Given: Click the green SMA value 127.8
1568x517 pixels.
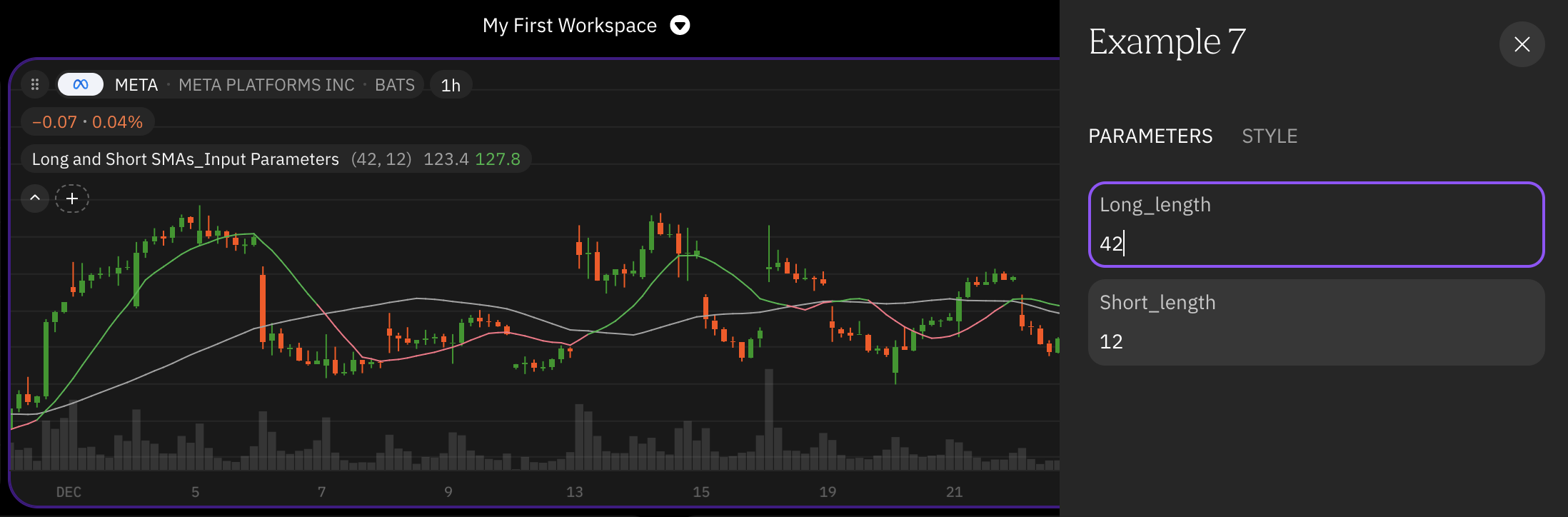Looking at the screenshot, I should (x=498, y=159).
